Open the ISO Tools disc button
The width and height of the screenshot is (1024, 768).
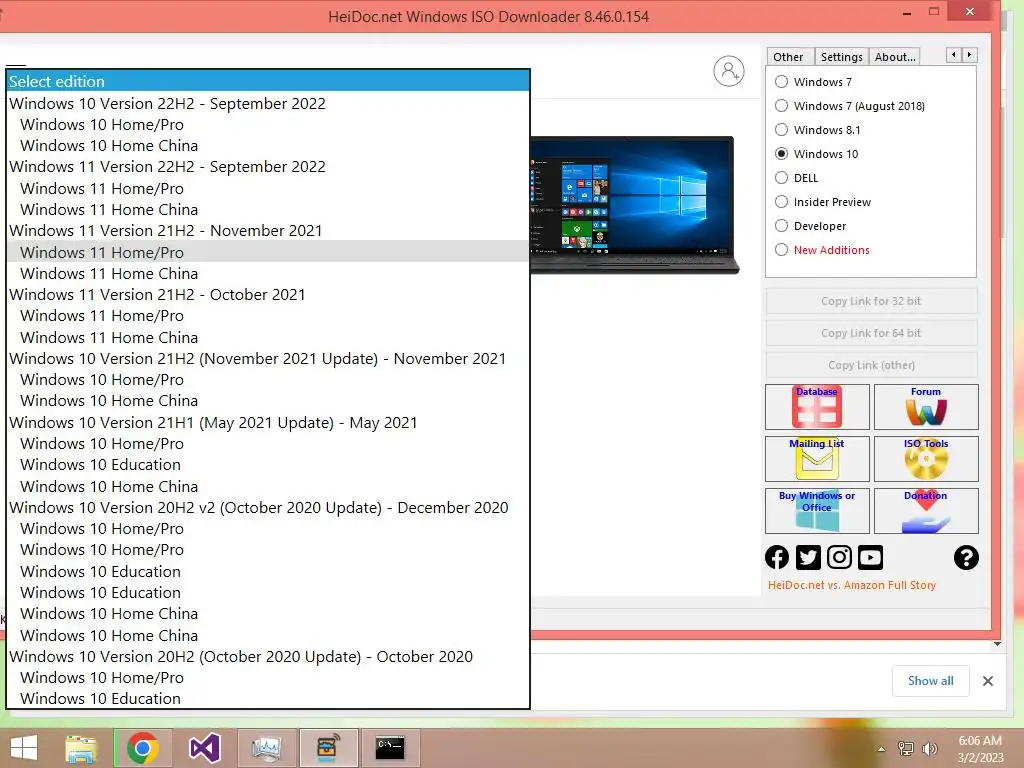[926, 458]
